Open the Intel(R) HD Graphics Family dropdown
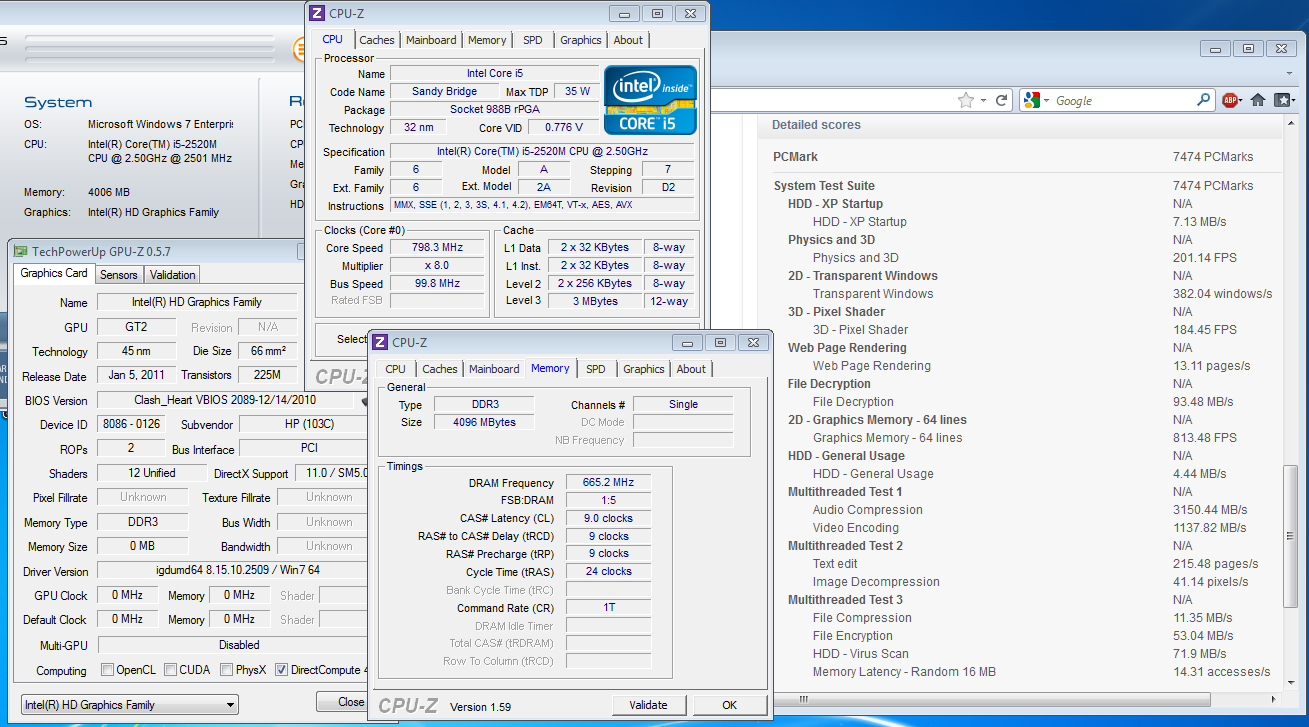Viewport: 1309px width, 727px height. (x=130, y=704)
